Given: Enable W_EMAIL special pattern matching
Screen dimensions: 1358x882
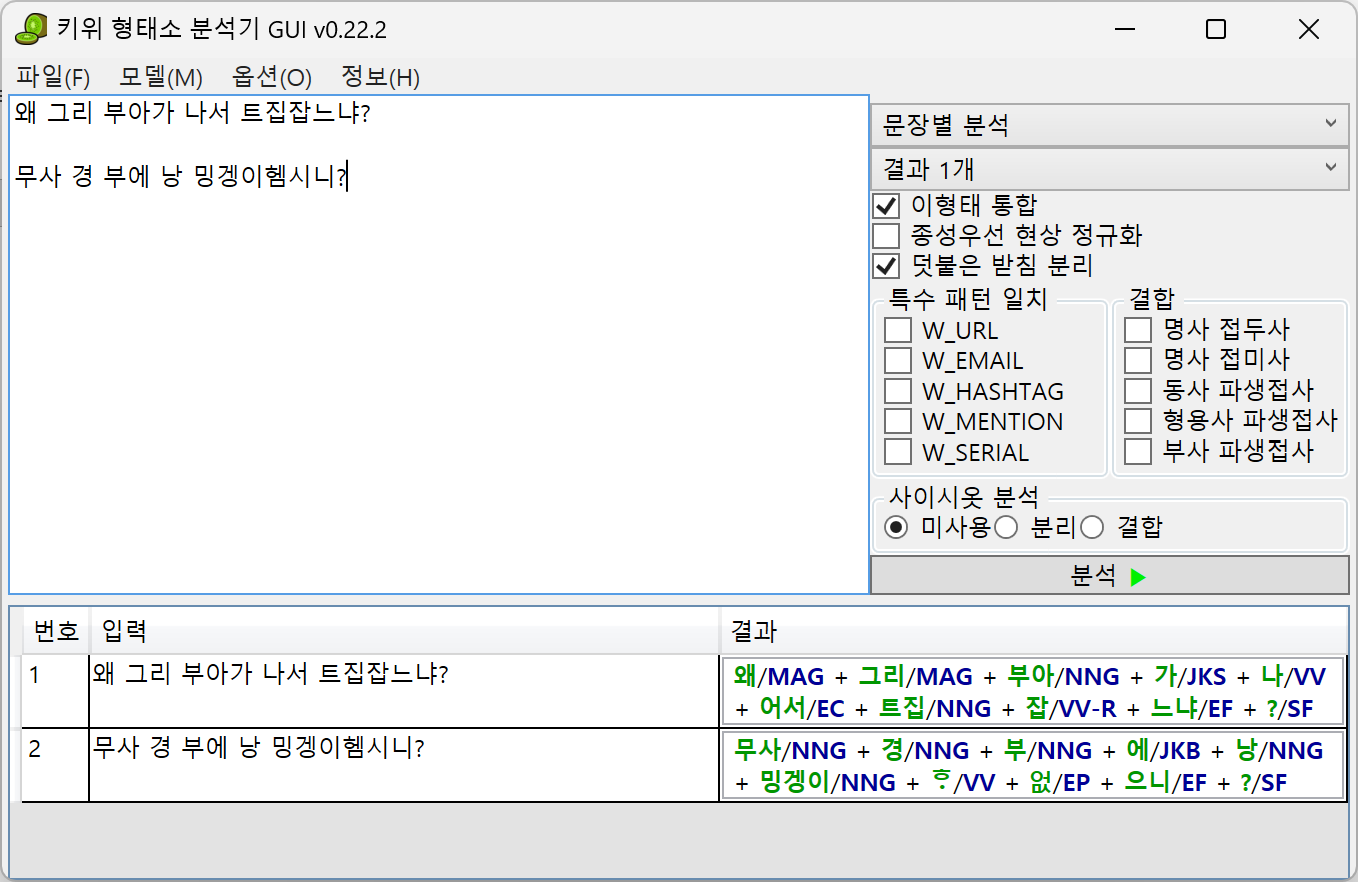Looking at the screenshot, I should pyautogui.click(x=897, y=360).
